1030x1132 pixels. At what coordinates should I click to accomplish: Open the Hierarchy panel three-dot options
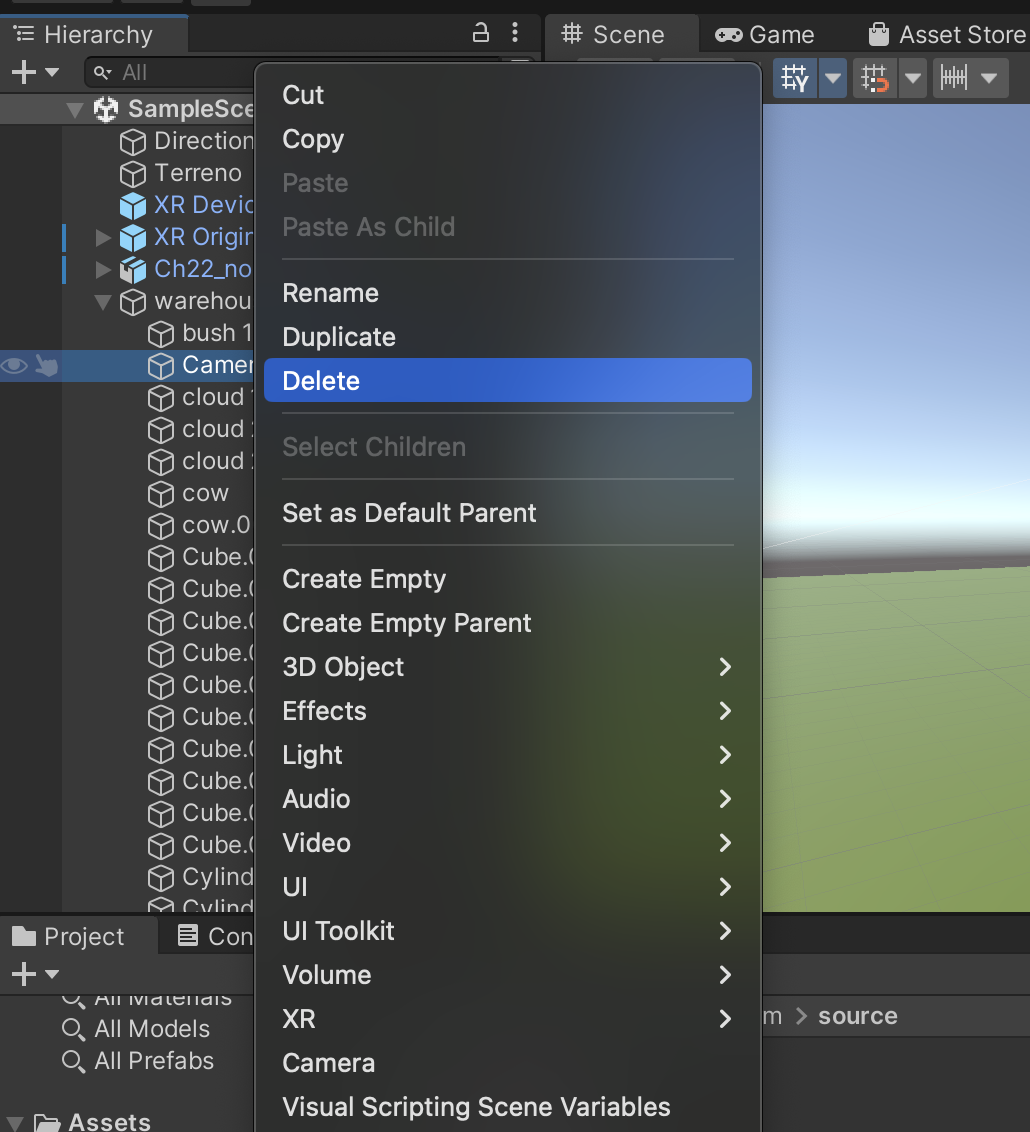point(515,33)
